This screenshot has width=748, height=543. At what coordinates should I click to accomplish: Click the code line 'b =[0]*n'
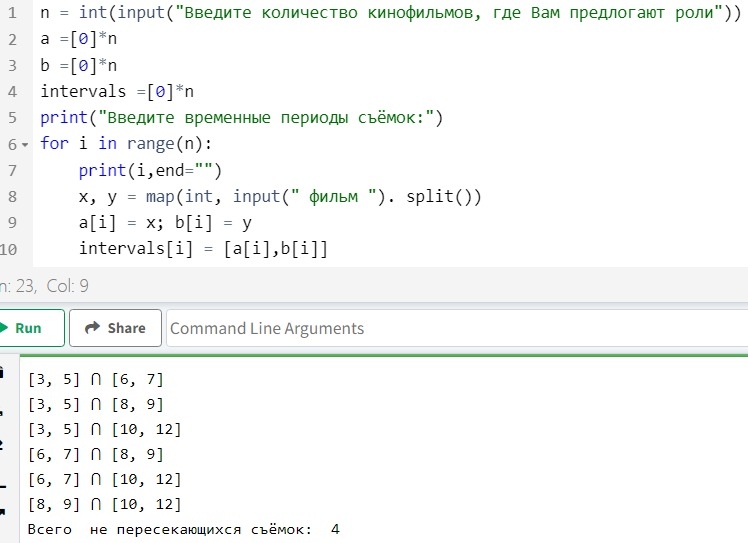pos(79,65)
